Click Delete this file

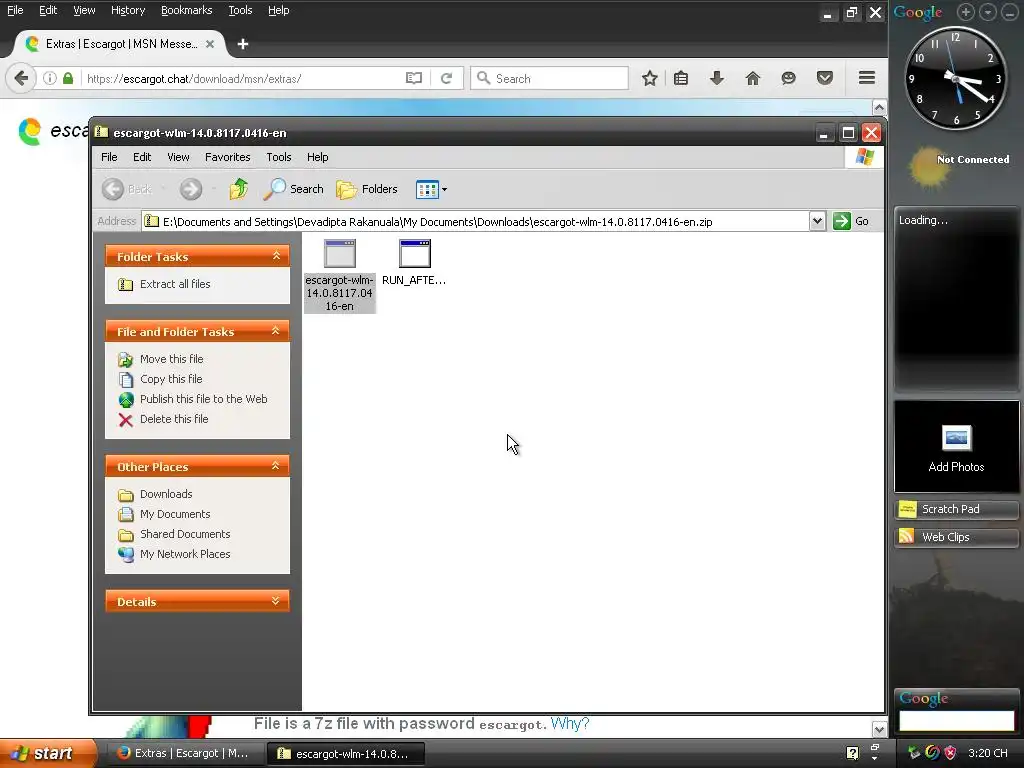coord(163,419)
